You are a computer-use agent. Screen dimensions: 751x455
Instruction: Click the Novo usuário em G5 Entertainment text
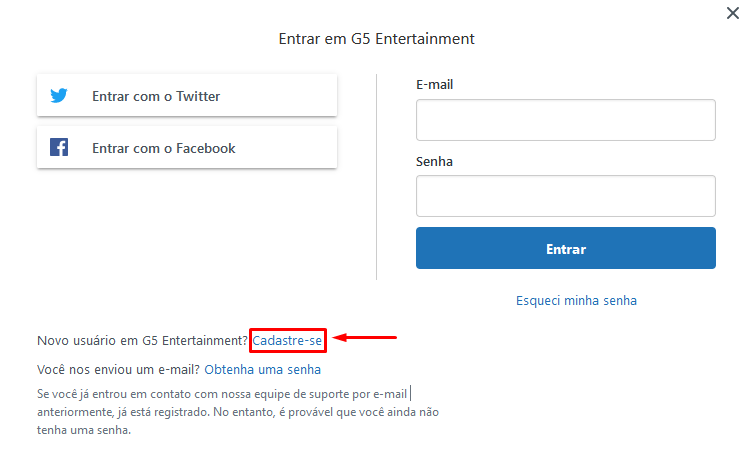142,341
